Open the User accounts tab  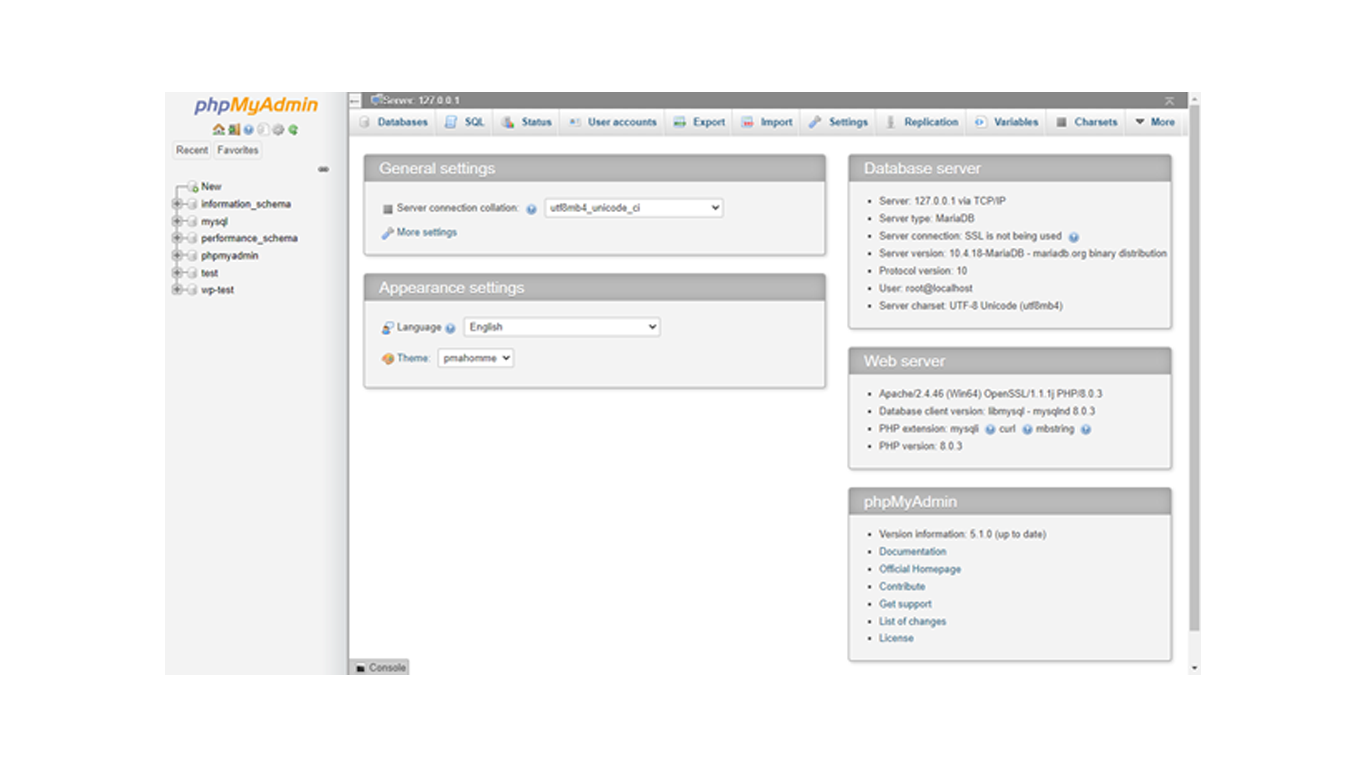(613, 122)
